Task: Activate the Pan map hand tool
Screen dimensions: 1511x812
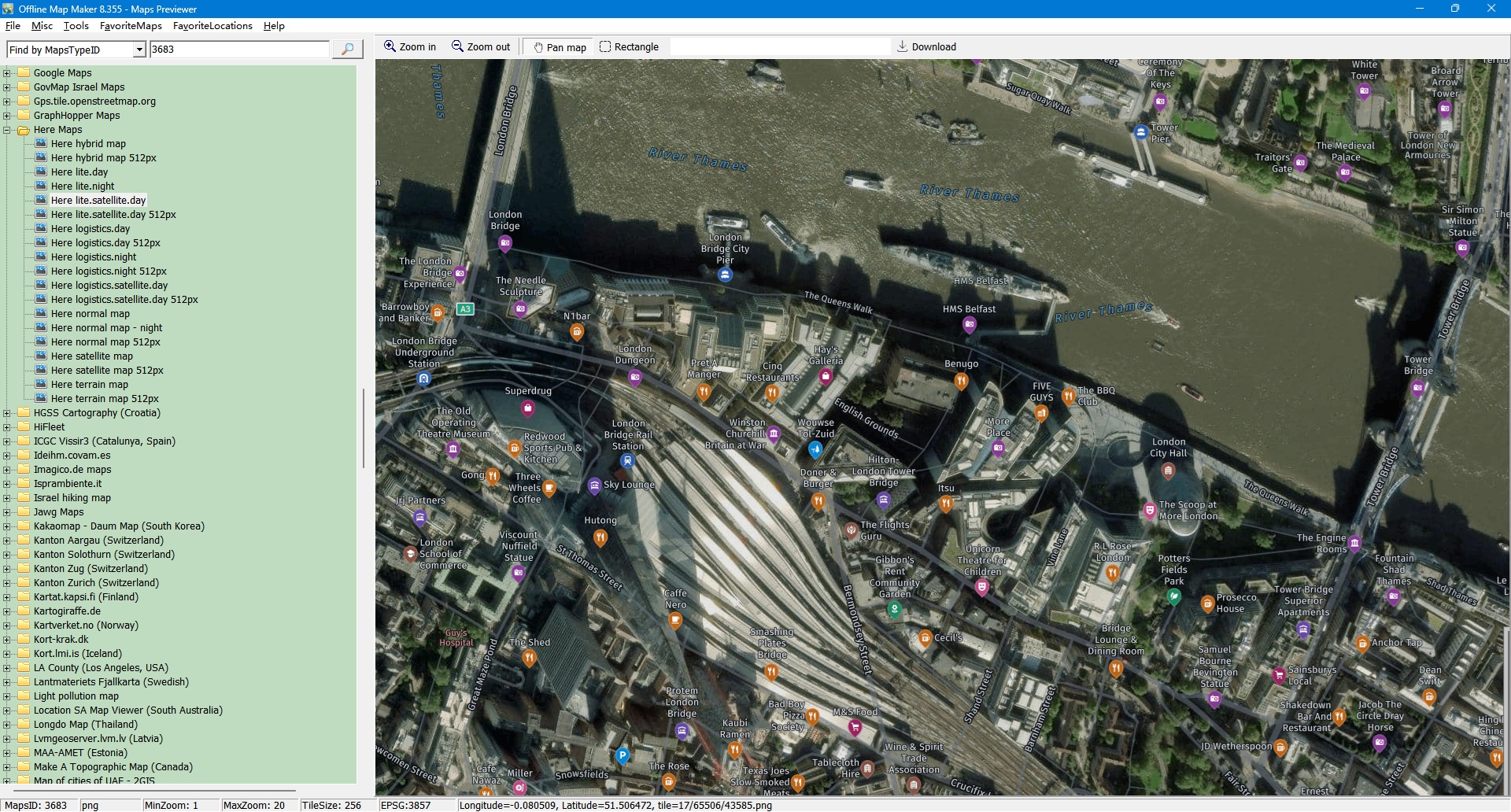Action: click(538, 47)
